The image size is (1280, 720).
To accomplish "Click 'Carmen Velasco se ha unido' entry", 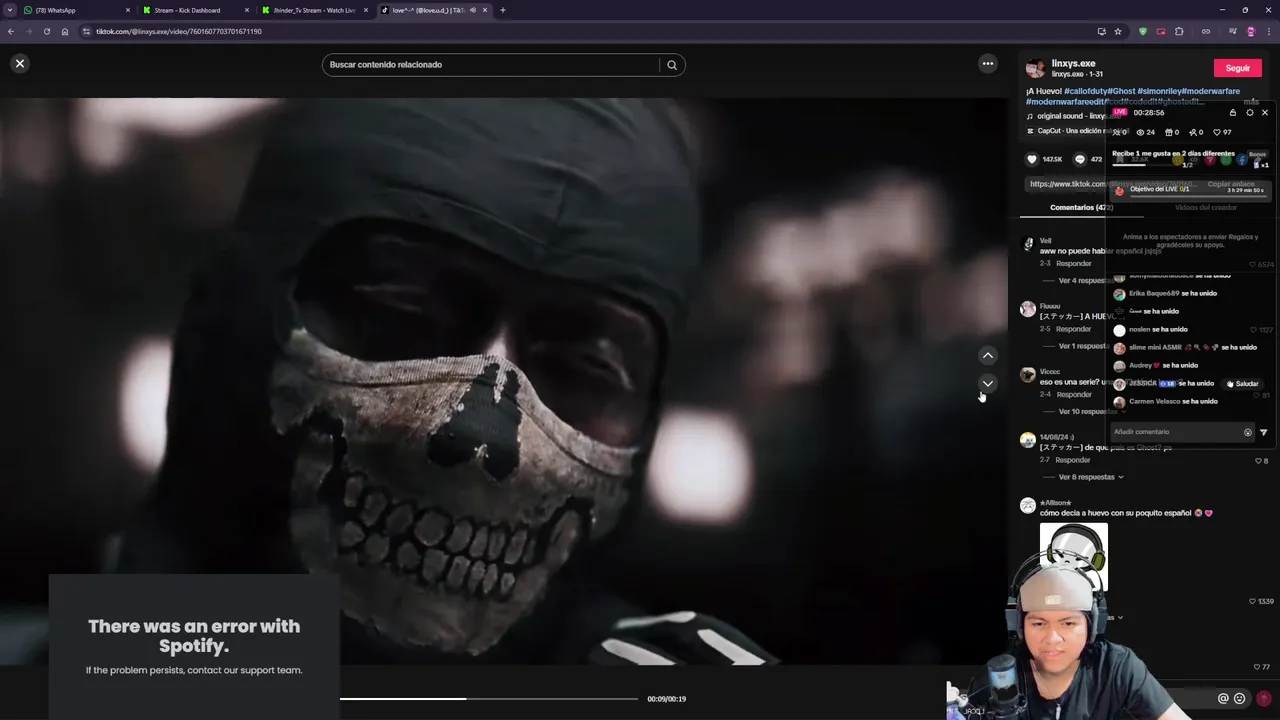I will point(1166,402).
